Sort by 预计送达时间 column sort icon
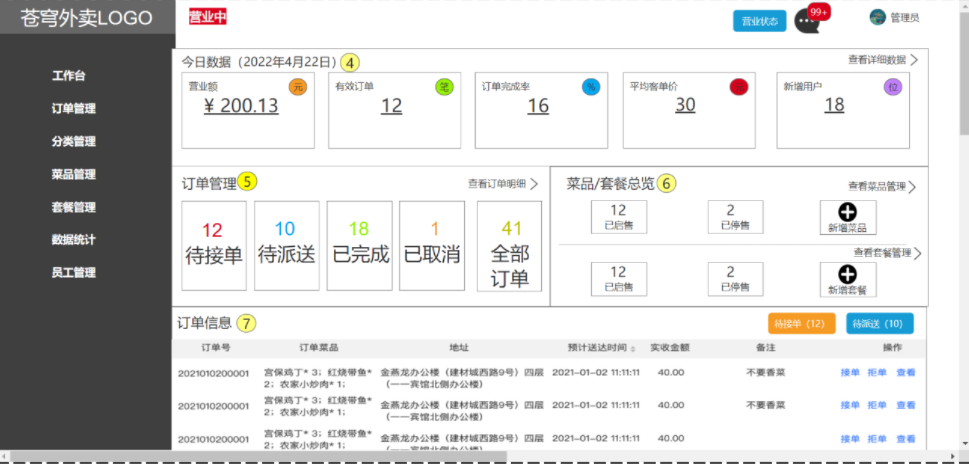 point(632,349)
